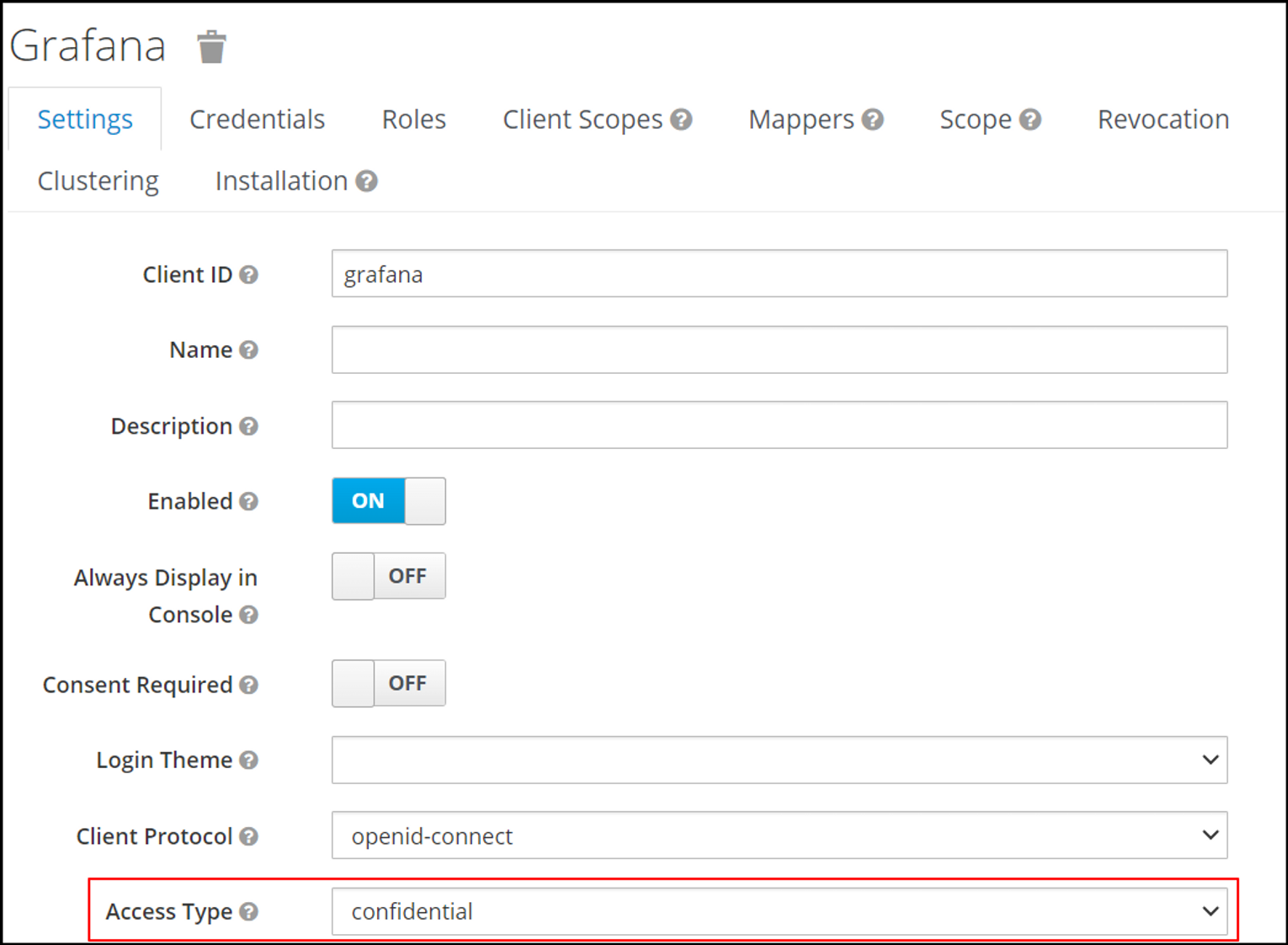Go to Client Scopes tab
Image resolution: width=1288 pixels, height=945 pixels.
tap(583, 120)
